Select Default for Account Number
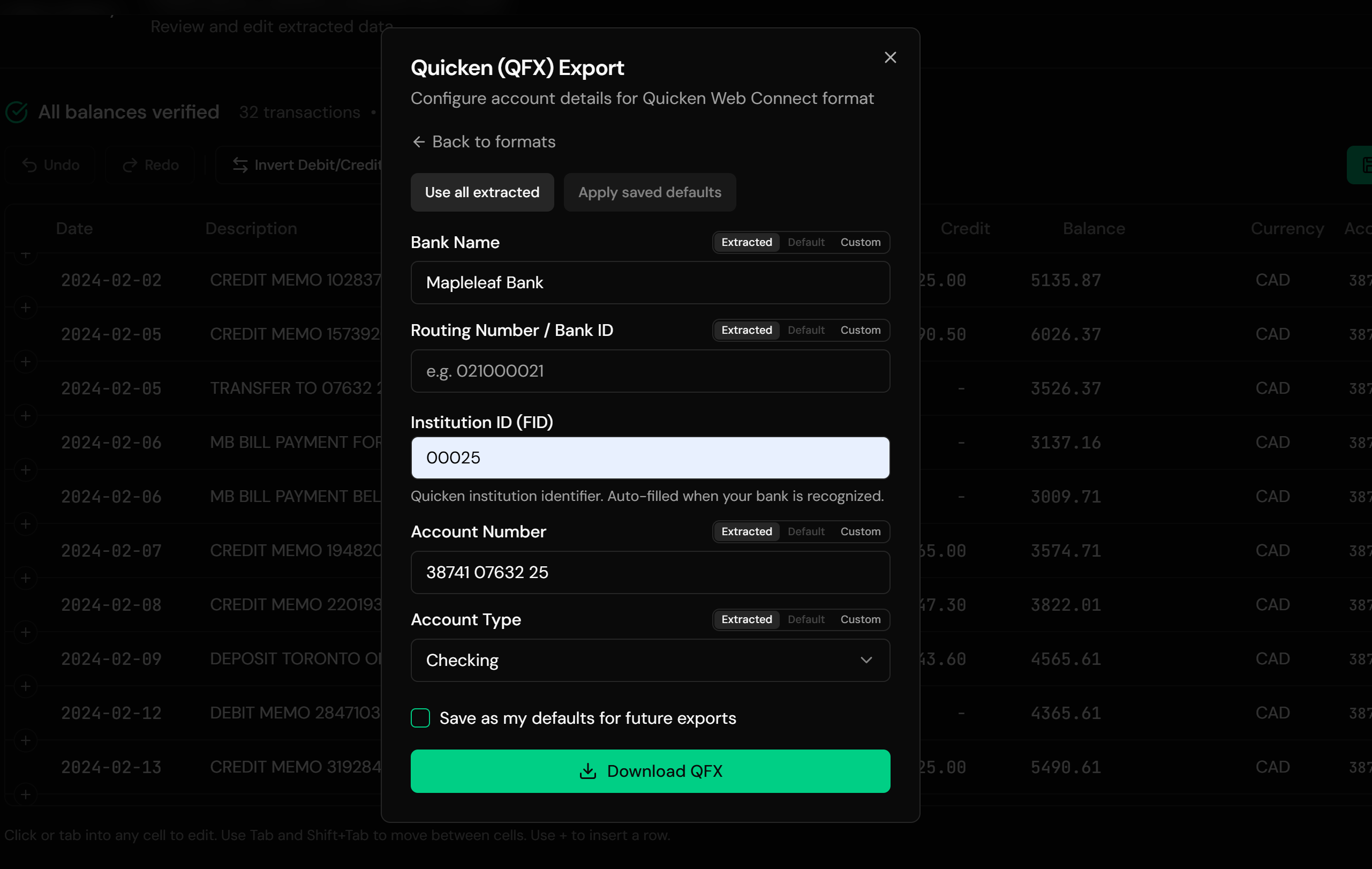Image resolution: width=1372 pixels, height=869 pixels. (805, 531)
